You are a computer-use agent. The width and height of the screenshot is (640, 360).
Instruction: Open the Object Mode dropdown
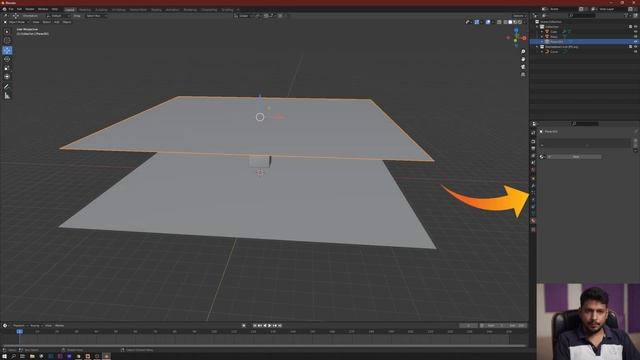16,22
